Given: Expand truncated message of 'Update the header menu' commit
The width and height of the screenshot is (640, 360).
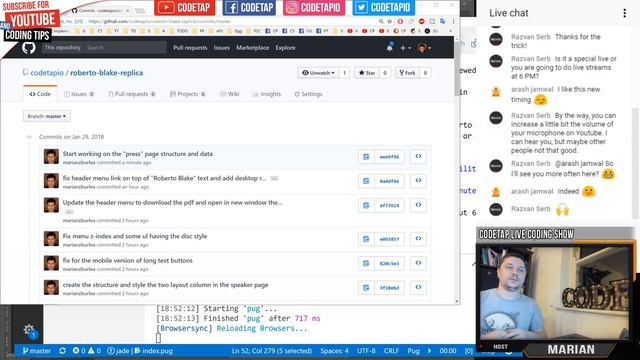Looking at the screenshot, I should (x=69, y=212).
